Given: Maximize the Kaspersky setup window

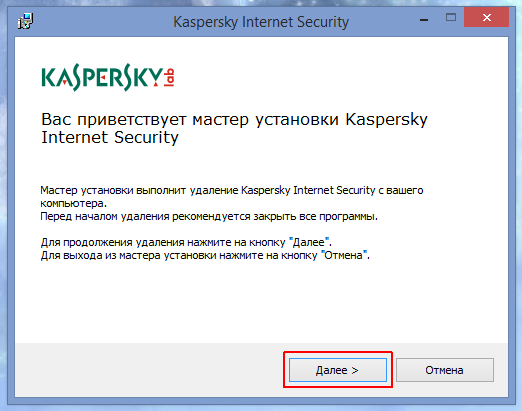Looking at the screenshot, I should click(x=451, y=17).
